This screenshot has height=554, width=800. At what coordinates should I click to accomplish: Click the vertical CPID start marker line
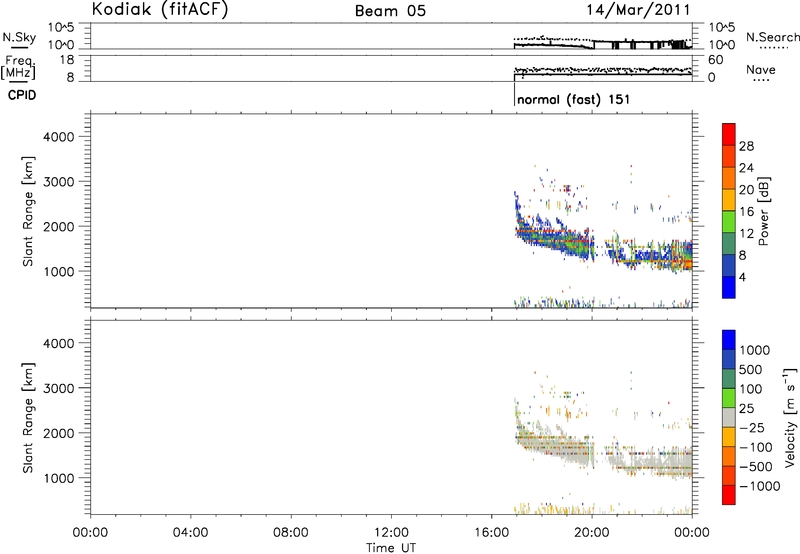point(514,93)
